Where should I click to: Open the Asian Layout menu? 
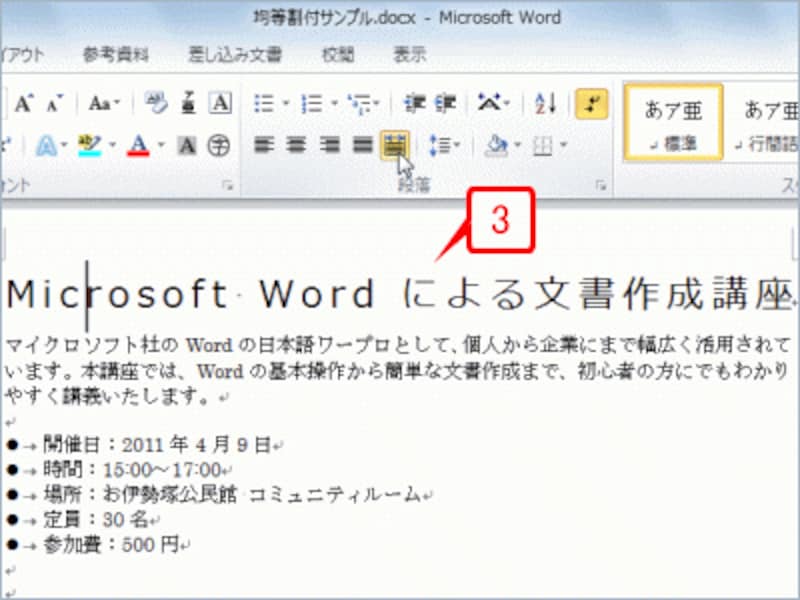click(x=493, y=104)
